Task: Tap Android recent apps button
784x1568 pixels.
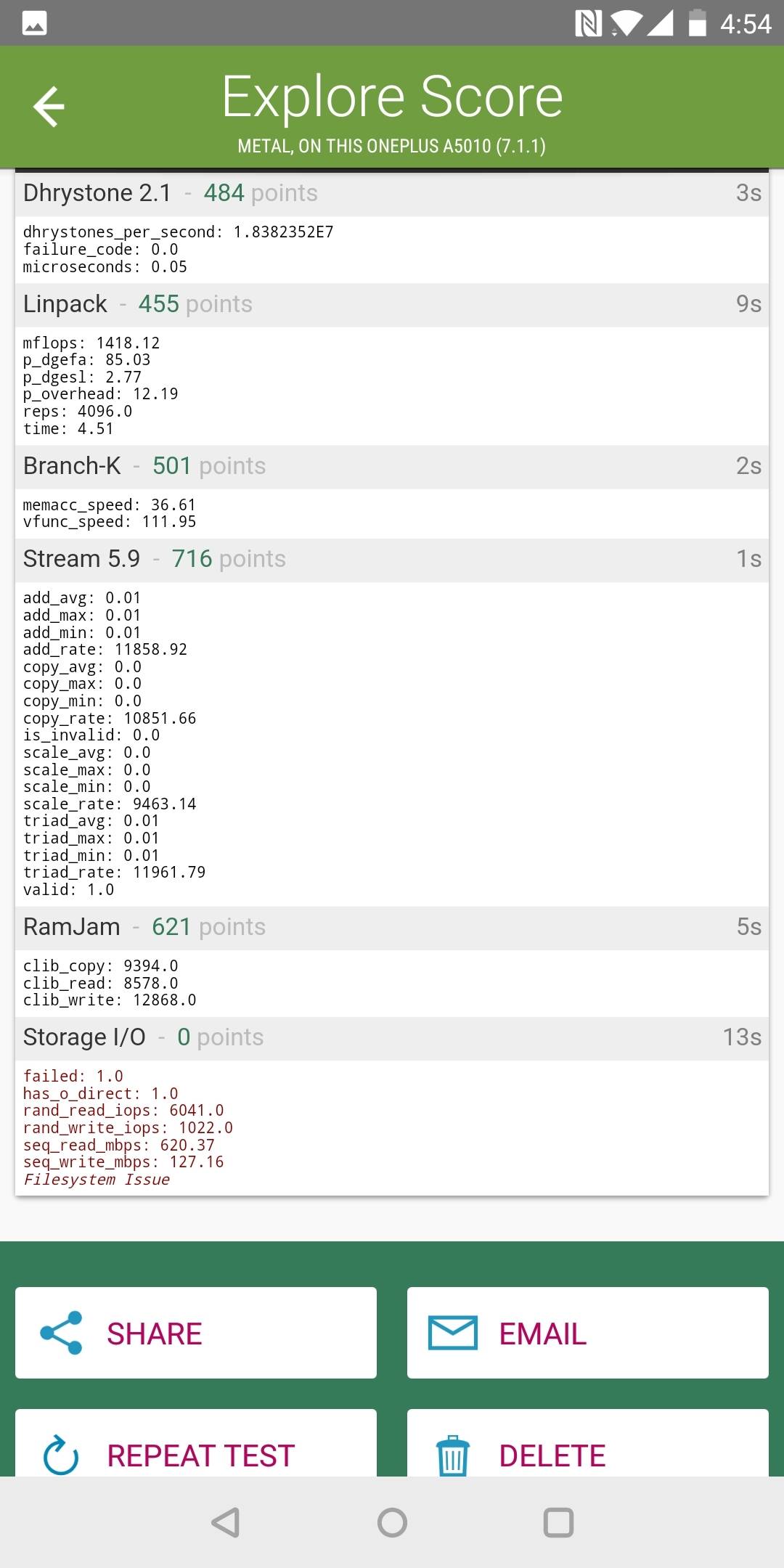Action: (558, 1522)
